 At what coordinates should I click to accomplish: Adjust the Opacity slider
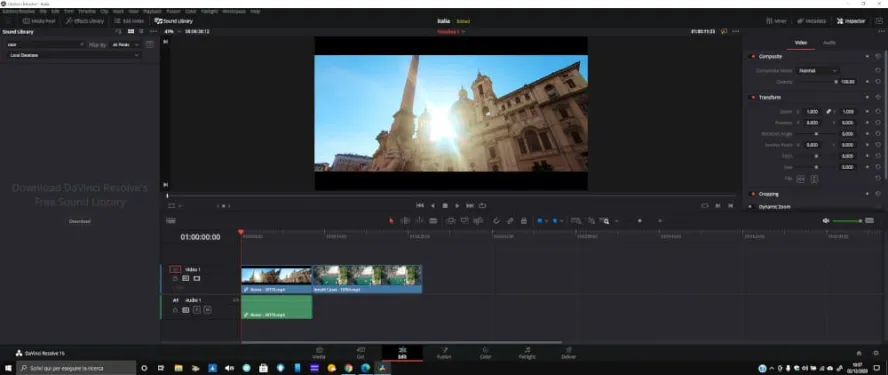(816, 82)
